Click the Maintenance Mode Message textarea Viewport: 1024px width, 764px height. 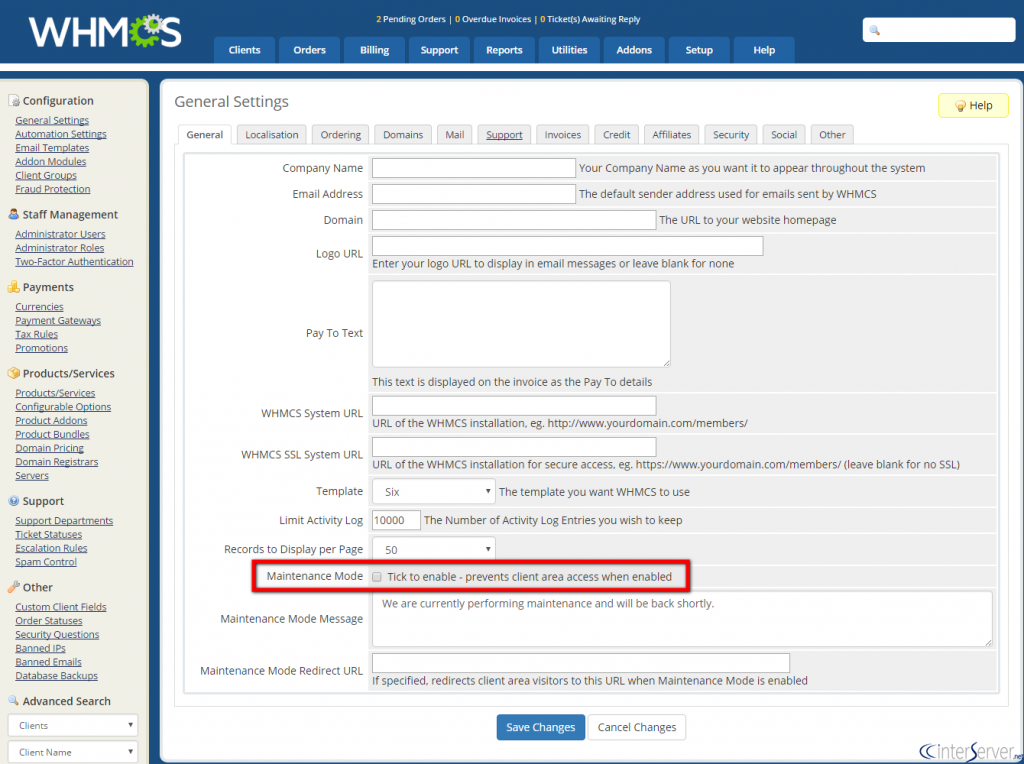[x=682, y=619]
